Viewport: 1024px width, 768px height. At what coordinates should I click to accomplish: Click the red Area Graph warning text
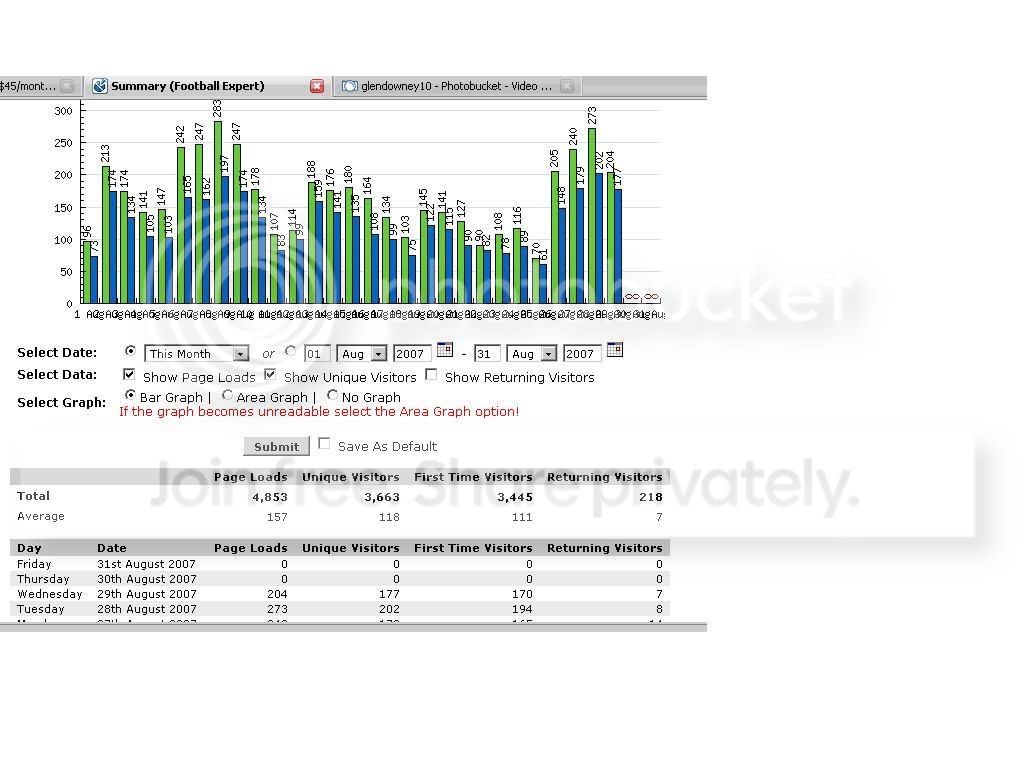(x=319, y=411)
